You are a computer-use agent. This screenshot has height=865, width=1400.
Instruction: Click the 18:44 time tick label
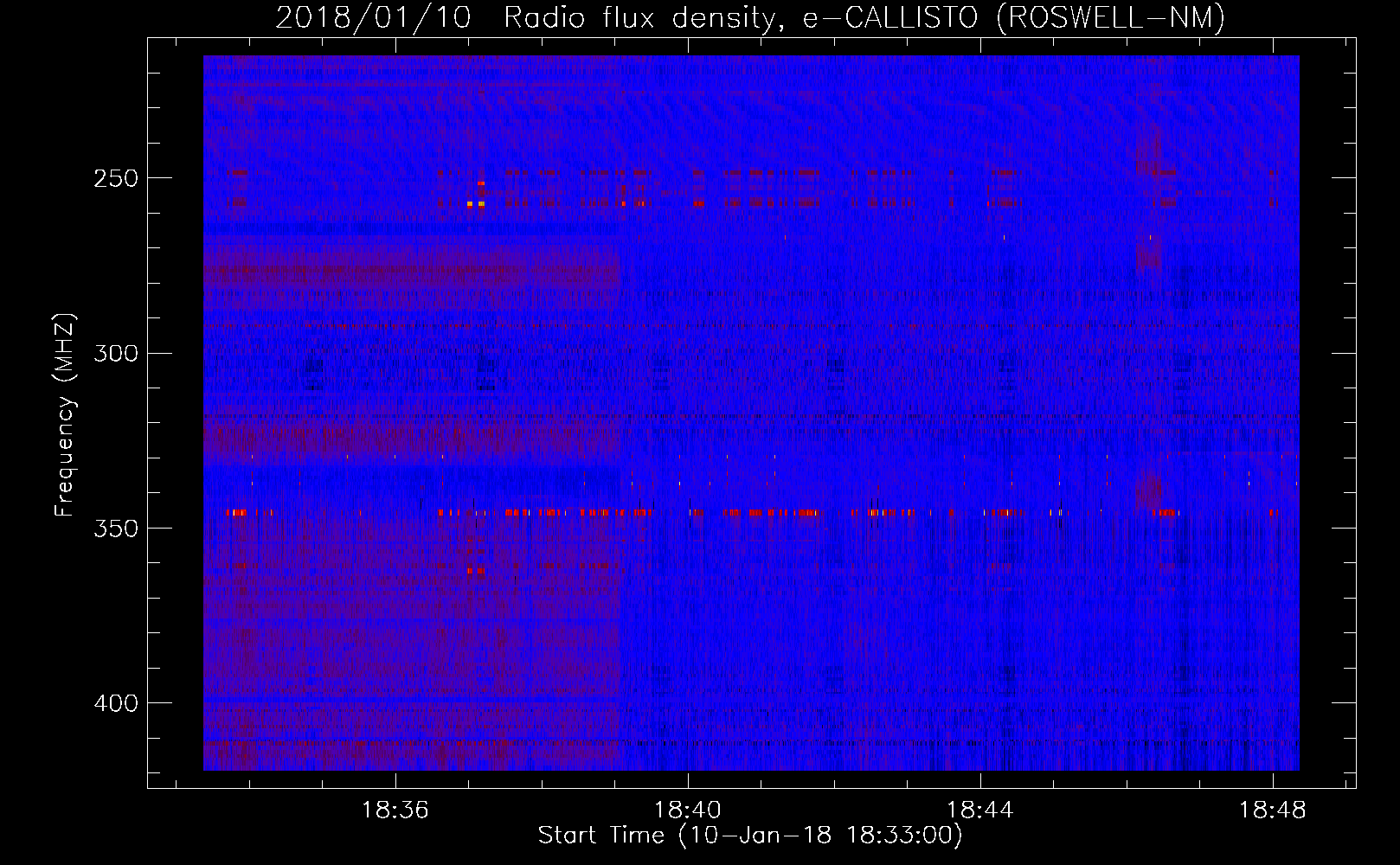tap(980, 811)
